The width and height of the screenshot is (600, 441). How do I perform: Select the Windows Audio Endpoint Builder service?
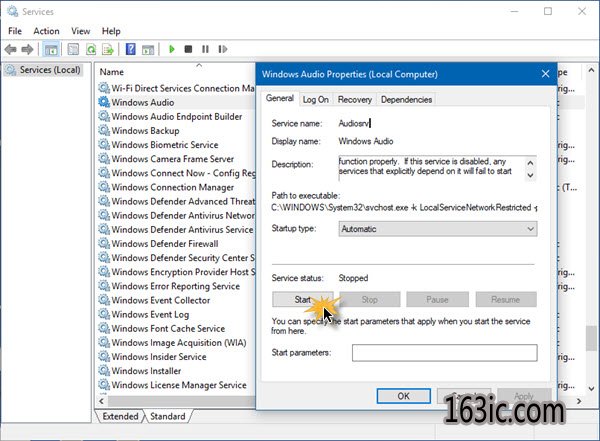[x=177, y=116]
